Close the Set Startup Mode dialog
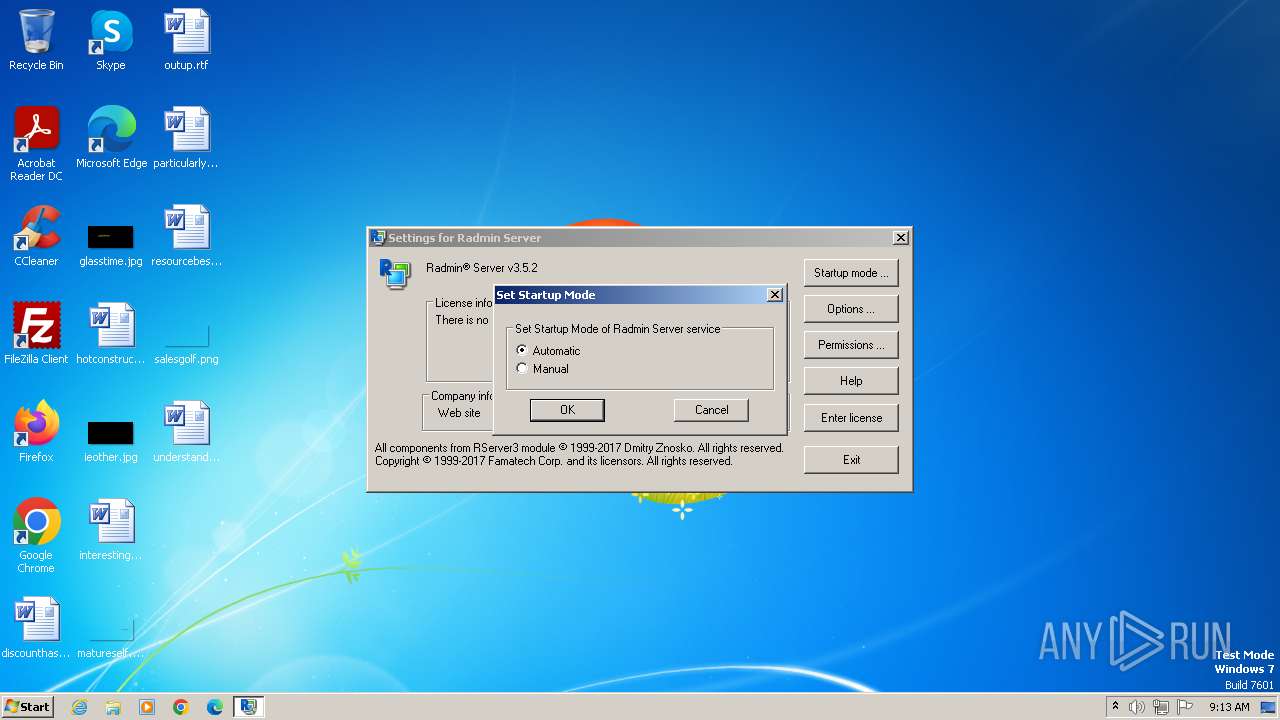This screenshot has height=720, width=1280. [774, 295]
